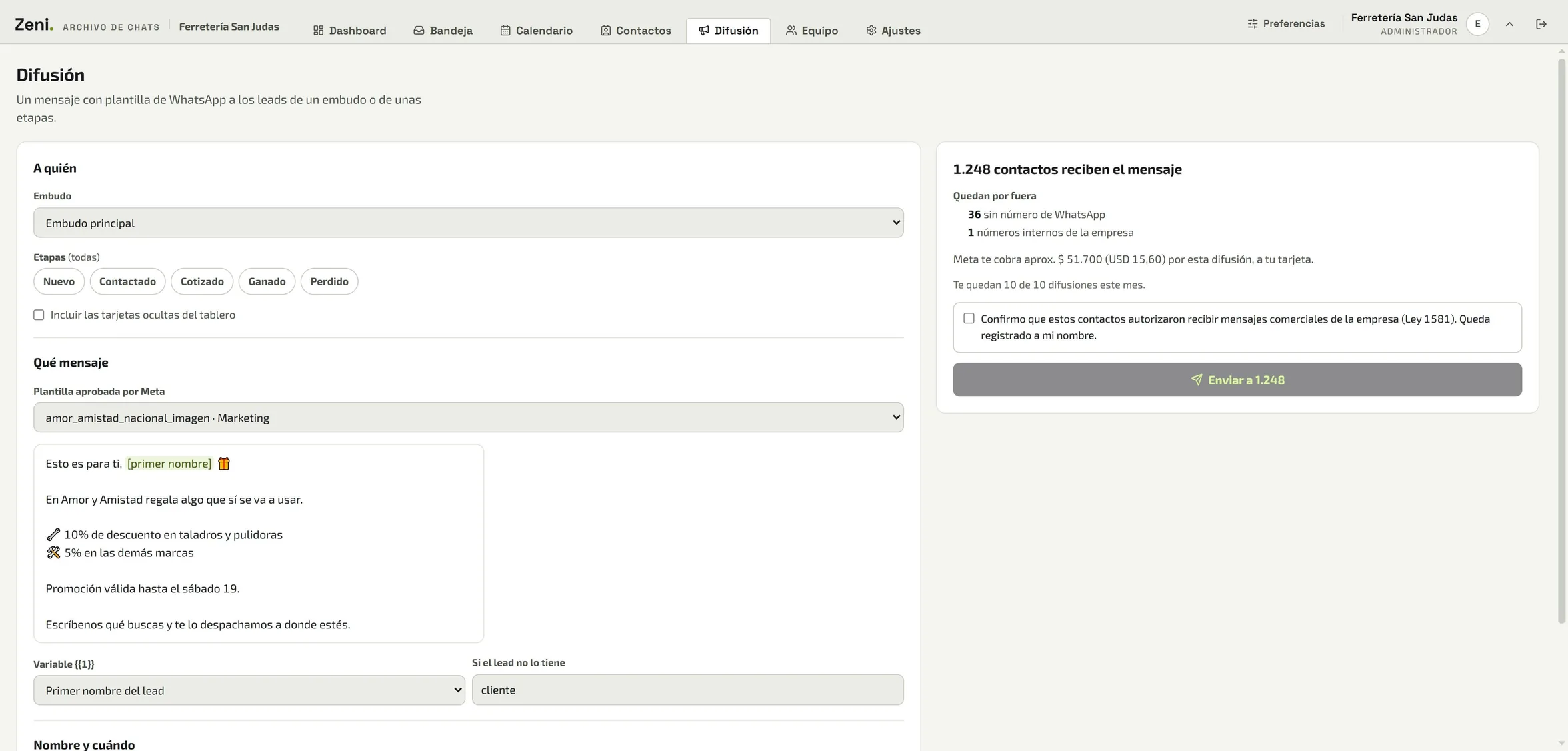Open the Plantilla aprobada por Meta dropdown

point(469,418)
